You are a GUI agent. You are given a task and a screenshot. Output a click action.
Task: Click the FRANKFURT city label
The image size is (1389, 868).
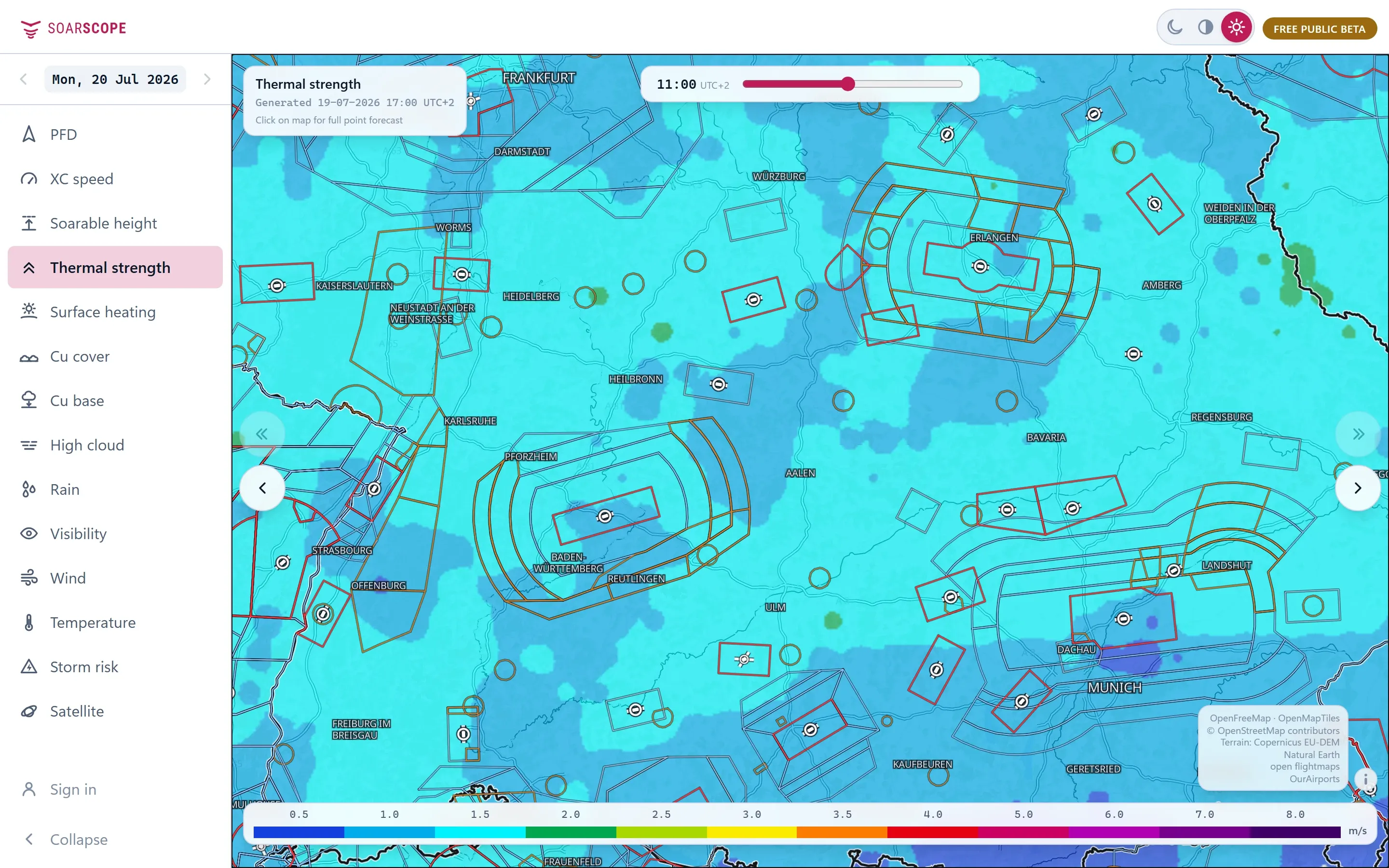(538, 78)
